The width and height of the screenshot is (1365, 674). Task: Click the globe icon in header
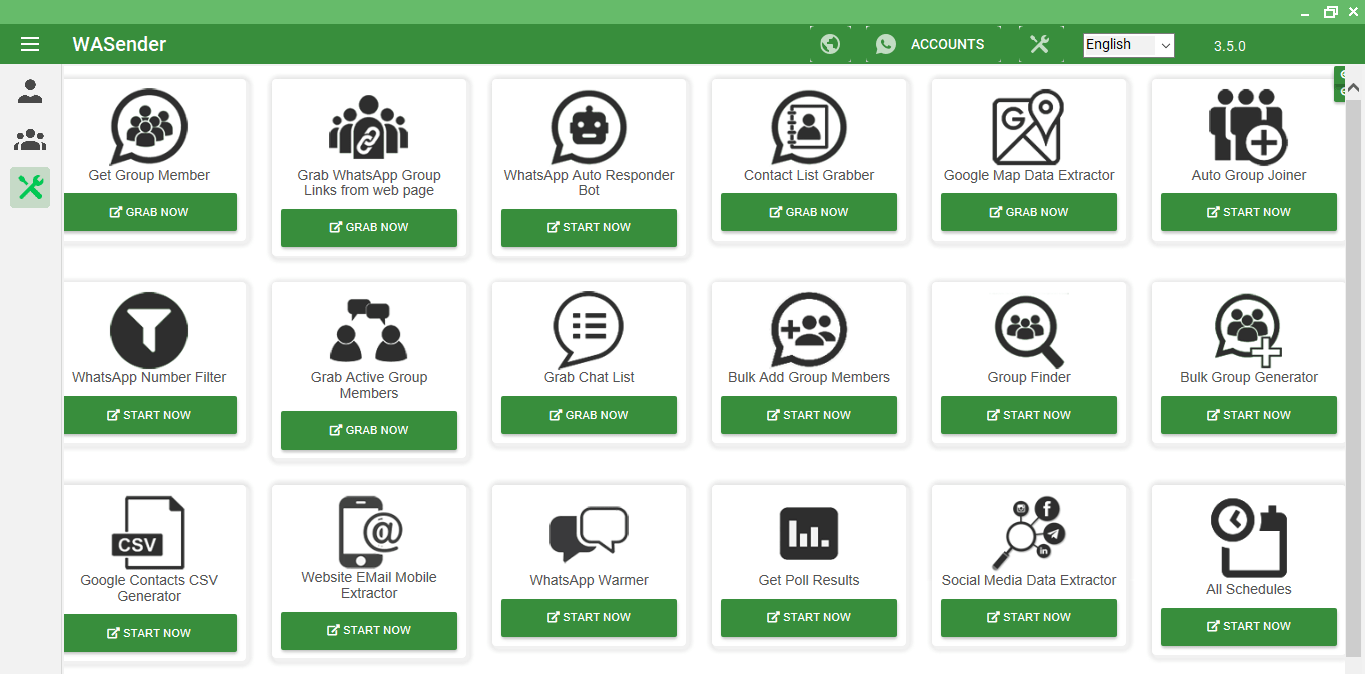click(x=830, y=44)
